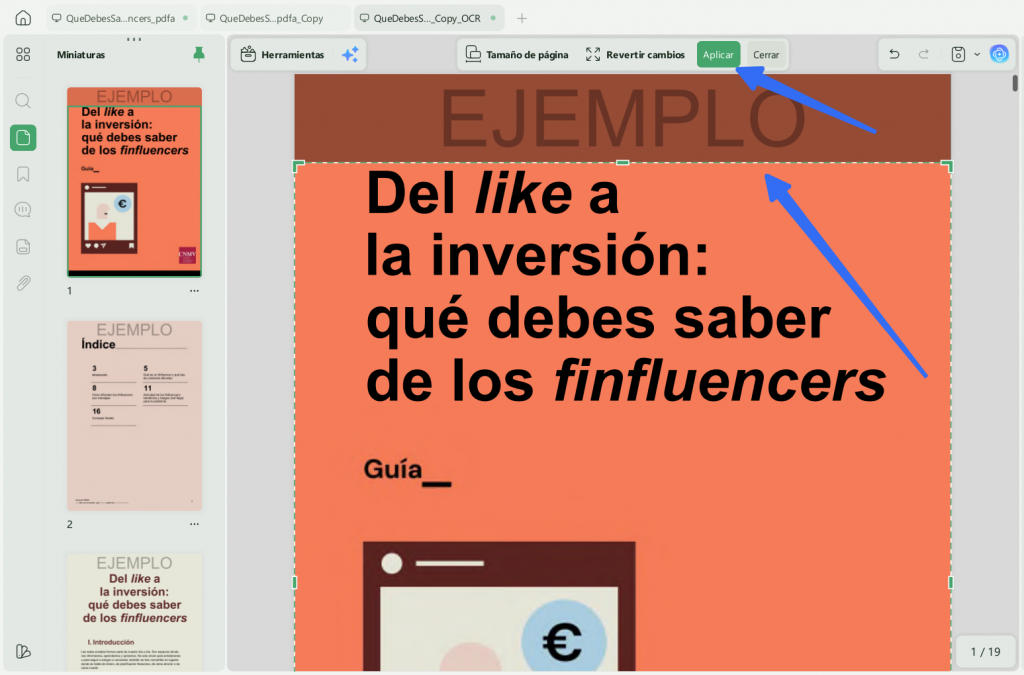This screenshot has height=675, width=1024.
Task: Toggle the green pin on Miniaturas panel
Action: tap(199, 54)
